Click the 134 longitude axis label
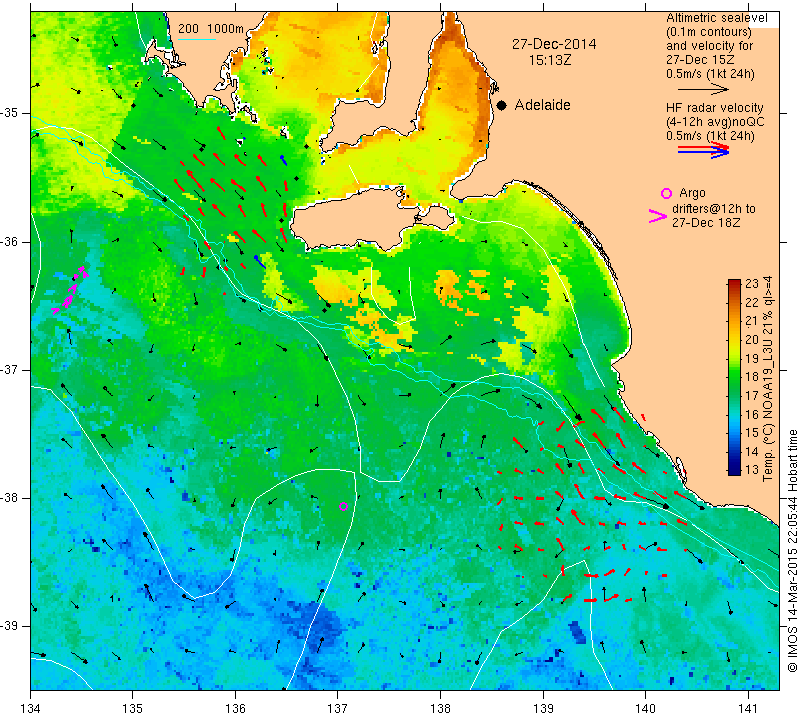Image resolution: width=800 pixels, height=720 pixels. pyautogui.click(x=31, y=709)
